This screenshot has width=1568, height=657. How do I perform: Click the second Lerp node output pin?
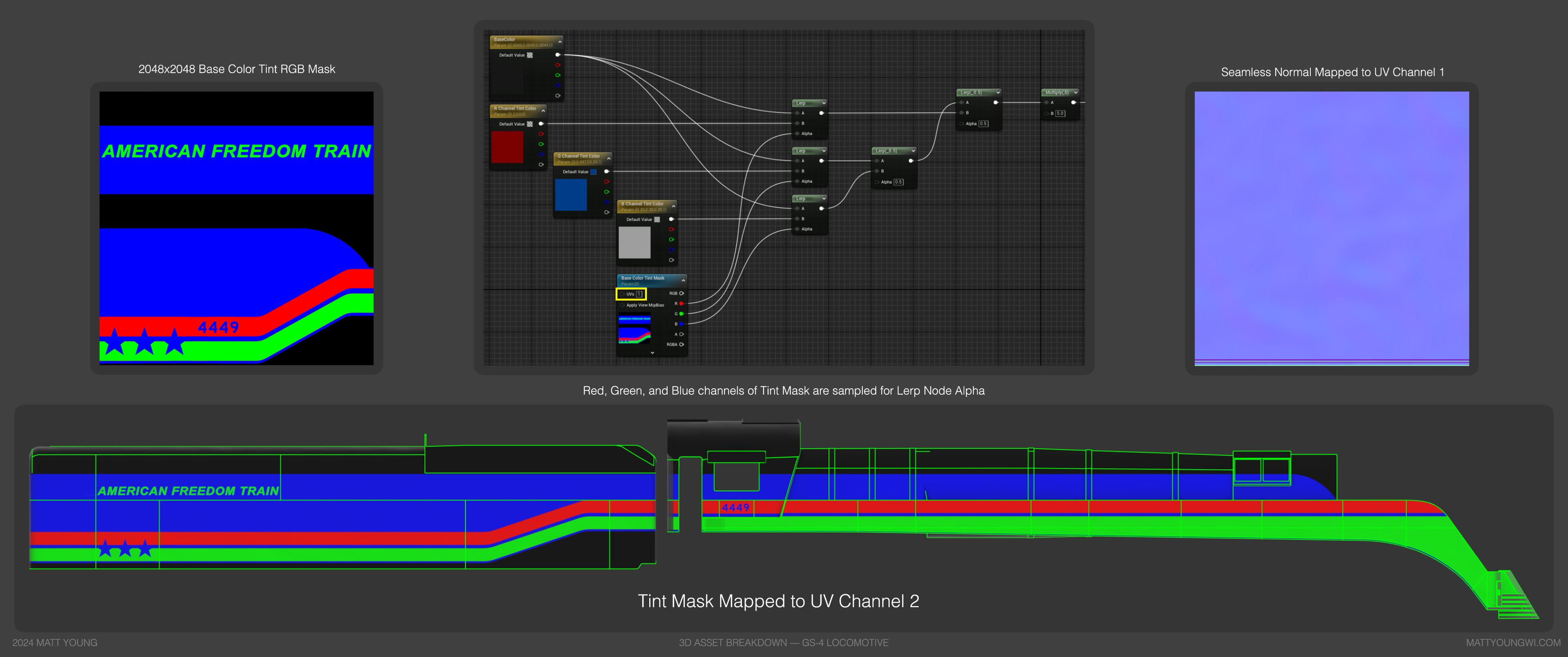(x=822, y=161)
